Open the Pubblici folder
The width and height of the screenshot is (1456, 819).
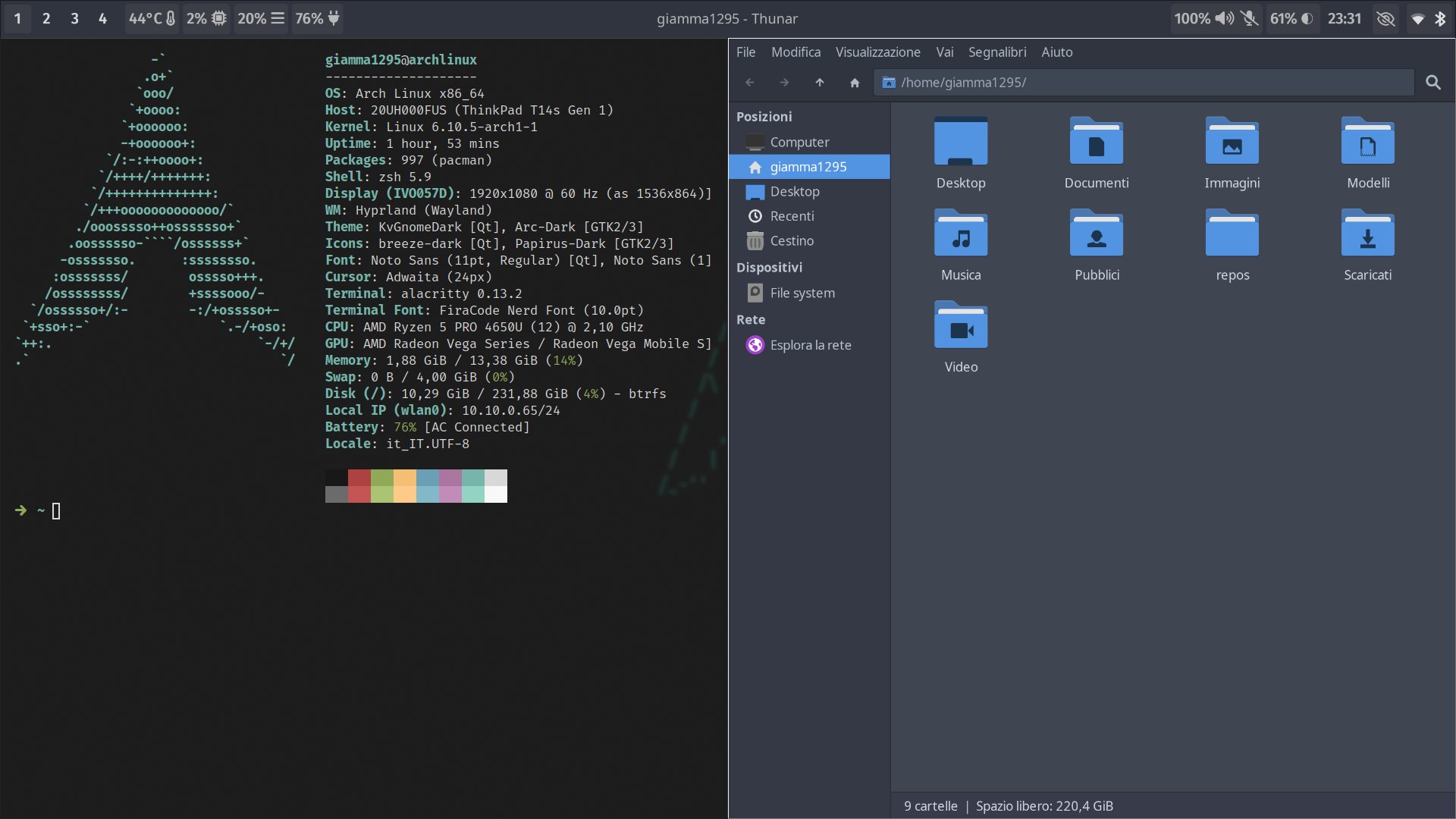coord(1097,234)
